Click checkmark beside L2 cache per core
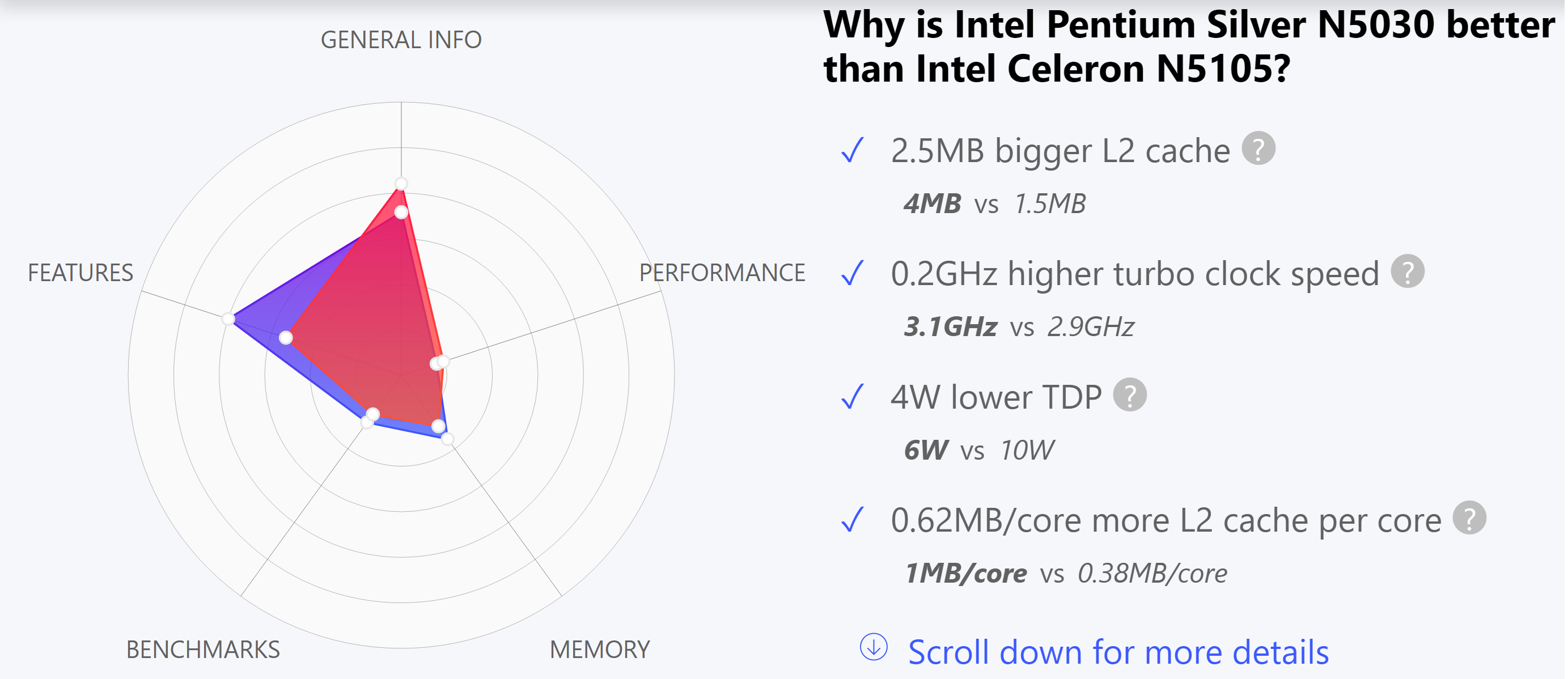This screenshot has width=1568, height=679. pos(853,520)
